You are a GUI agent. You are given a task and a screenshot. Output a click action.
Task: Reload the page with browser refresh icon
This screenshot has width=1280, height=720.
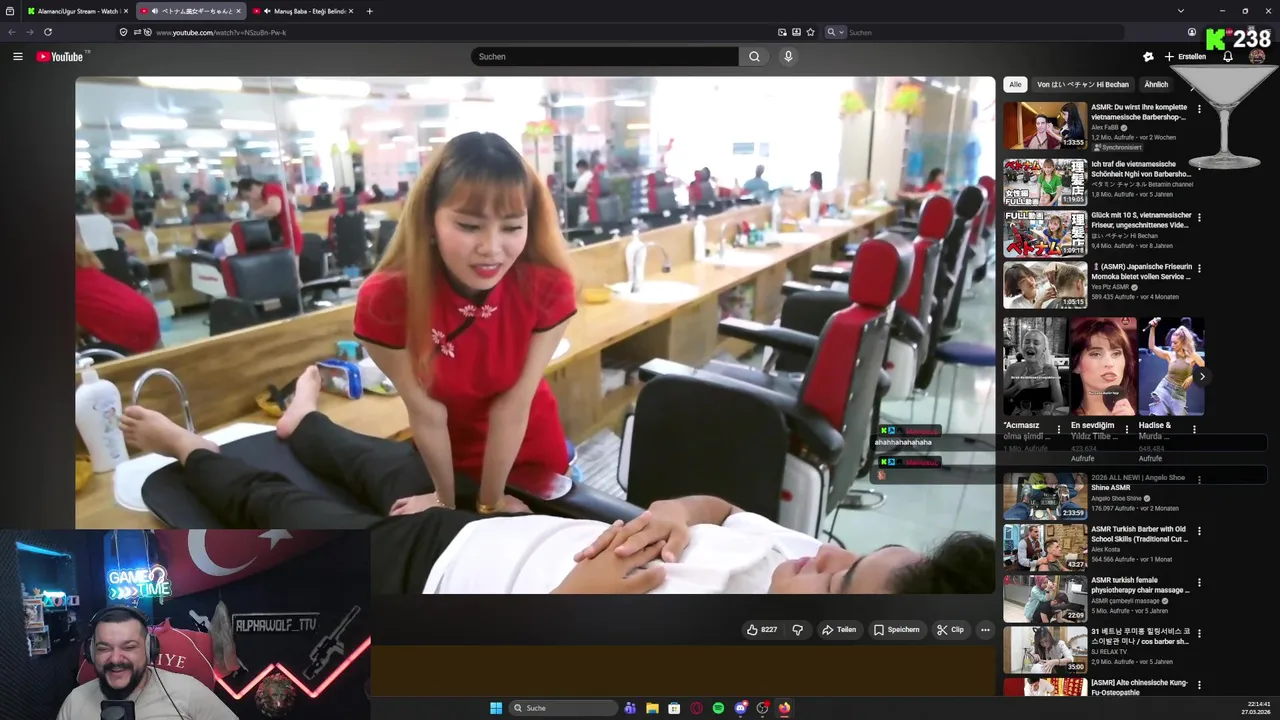pos(48,32)
